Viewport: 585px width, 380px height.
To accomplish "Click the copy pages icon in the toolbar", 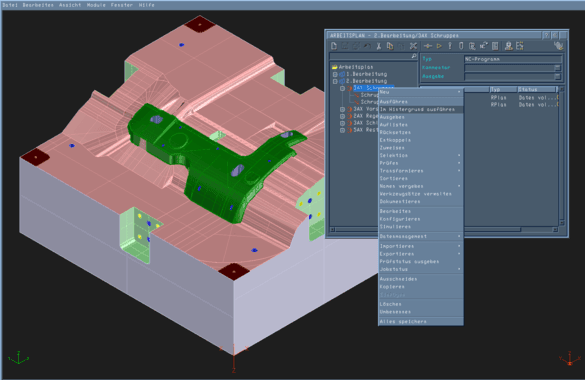I will tap(390, 46).
